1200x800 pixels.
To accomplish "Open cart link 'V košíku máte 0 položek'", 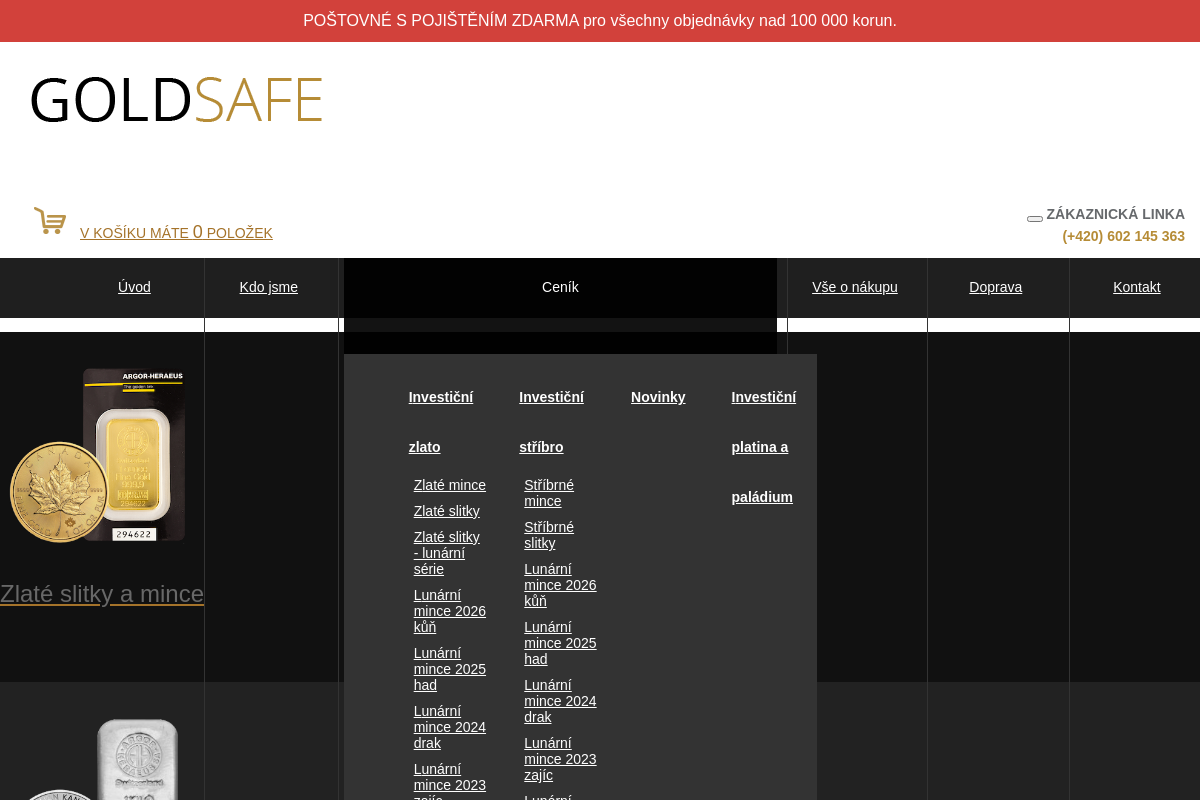I will click(x=176, y=232).
